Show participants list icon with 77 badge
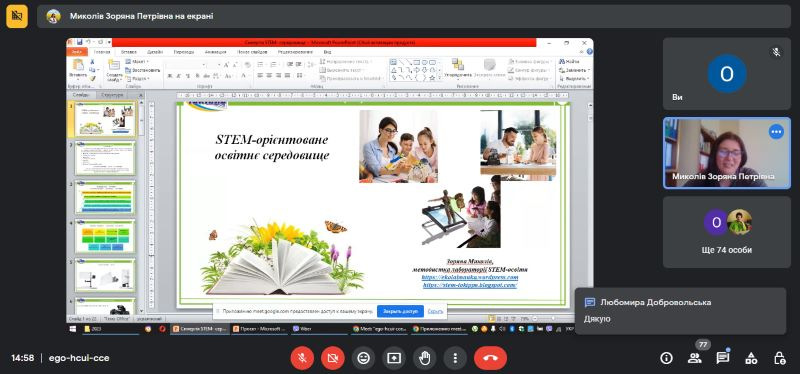This screenshot has height=374, width=800. [694, 358]
